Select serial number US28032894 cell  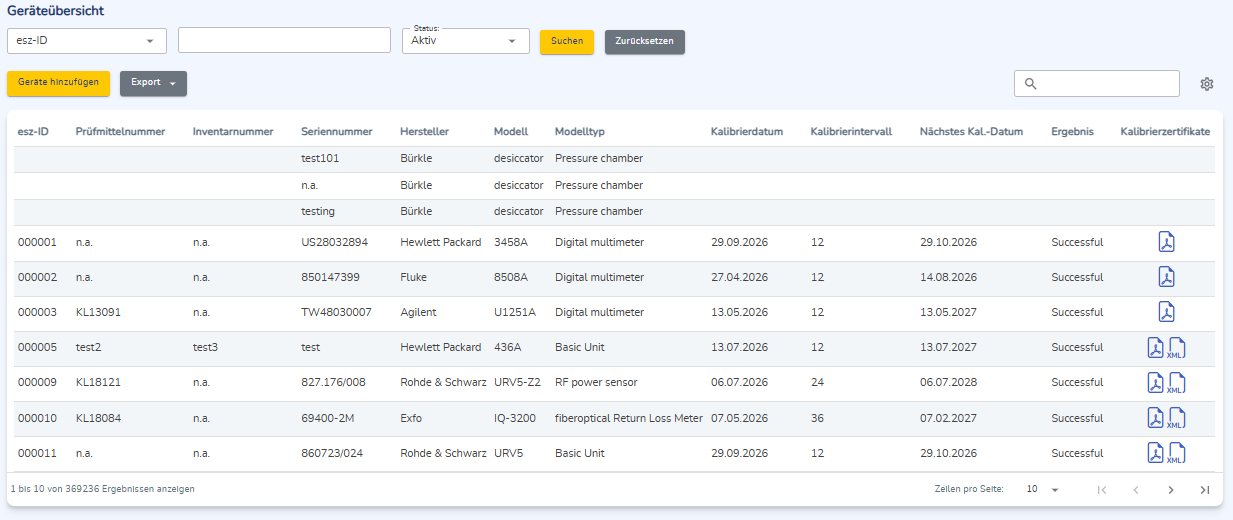tap(334, 242)
